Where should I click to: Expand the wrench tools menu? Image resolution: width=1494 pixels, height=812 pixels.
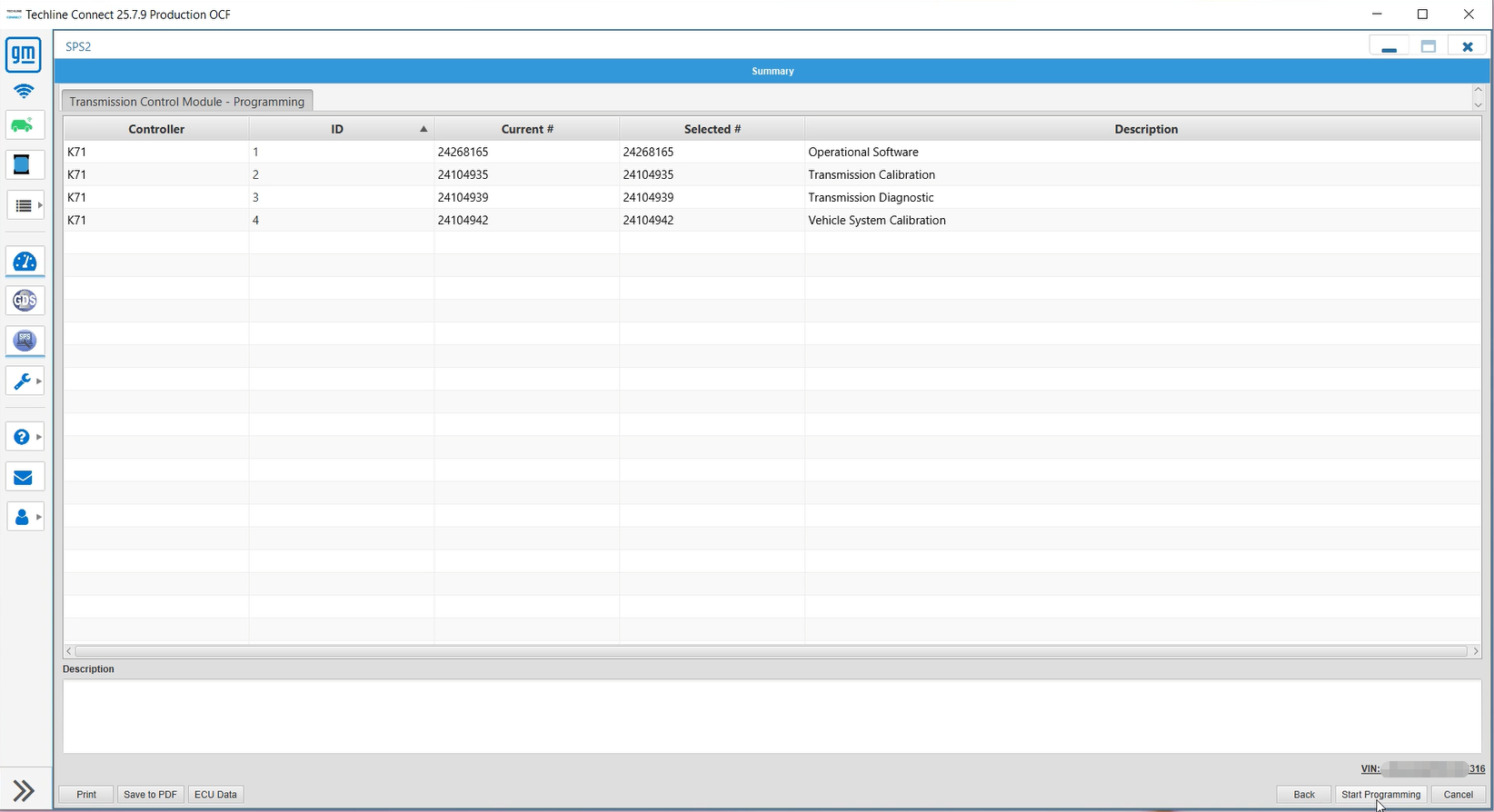tap(25, 381)
